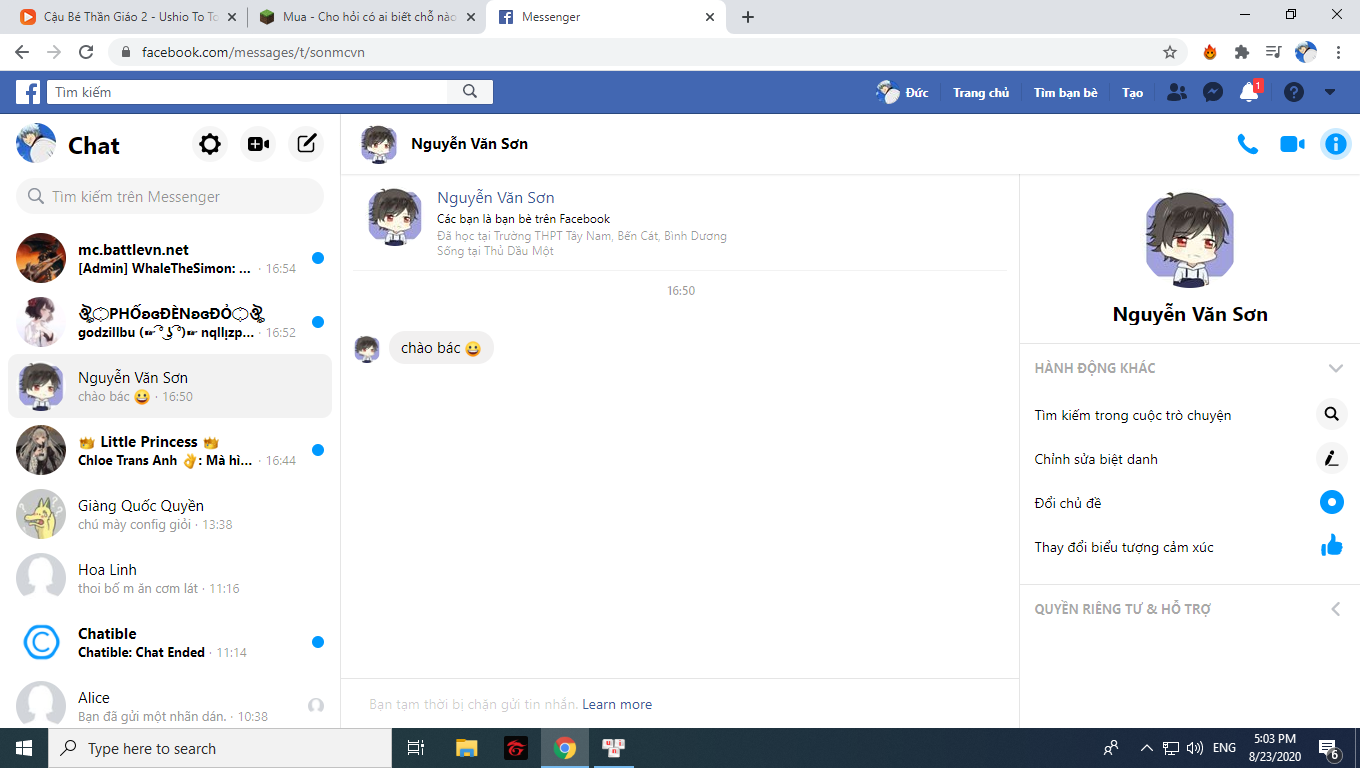Open Tìm bạn bè menu item

tap(1065, 92)
